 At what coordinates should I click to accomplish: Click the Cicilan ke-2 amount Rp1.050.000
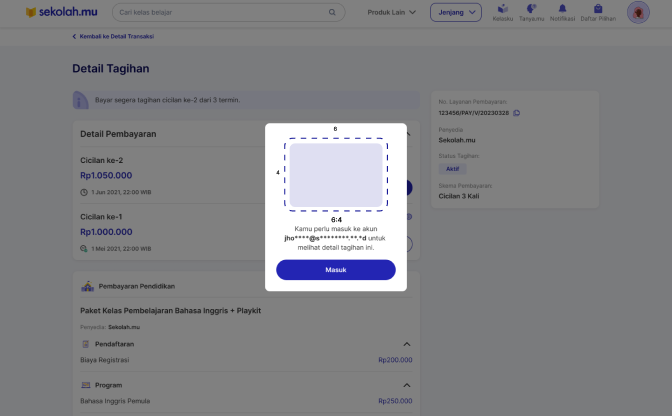[107, 174]
